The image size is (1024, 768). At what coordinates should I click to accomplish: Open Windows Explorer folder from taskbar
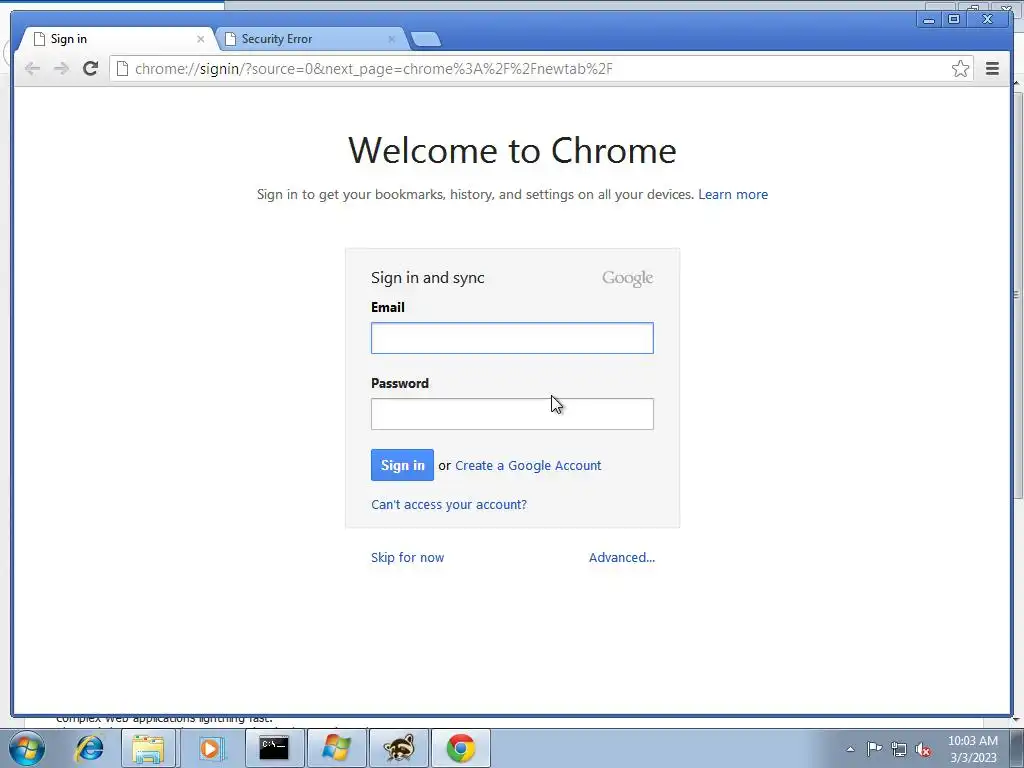(148, 748)
